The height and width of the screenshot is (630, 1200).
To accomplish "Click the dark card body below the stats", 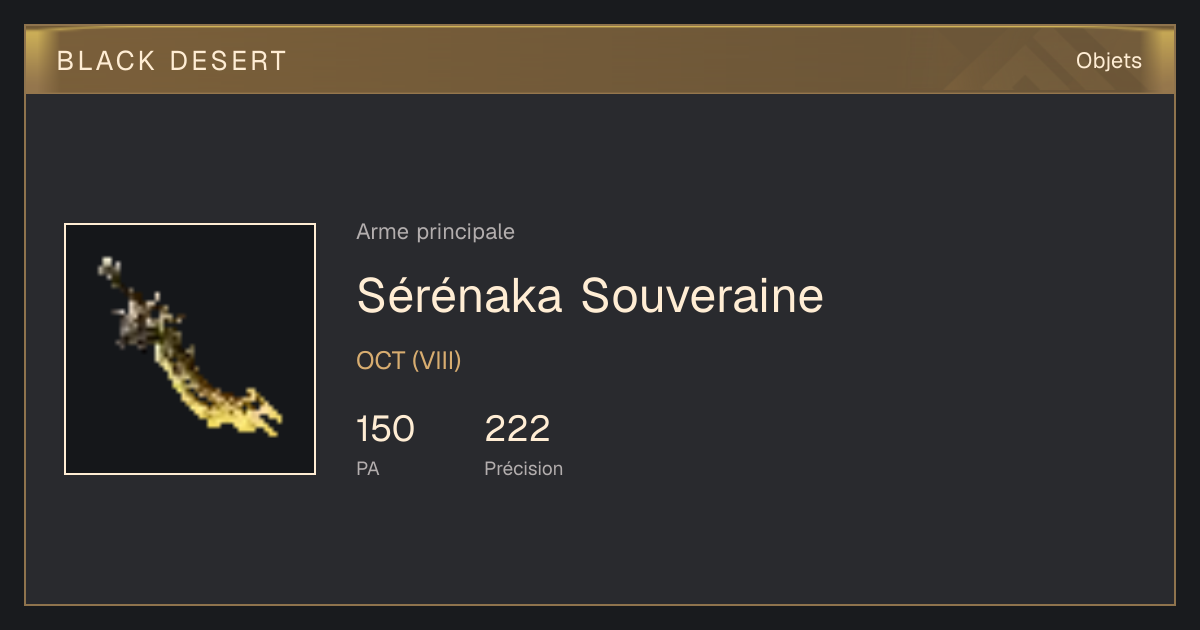I will (x=600, y=545).
